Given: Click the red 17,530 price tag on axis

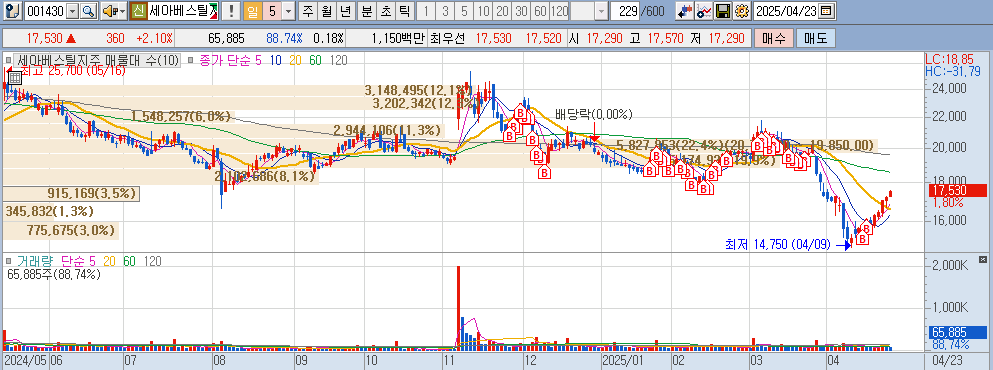Looking at the screenshot, I should pos(958,190).
